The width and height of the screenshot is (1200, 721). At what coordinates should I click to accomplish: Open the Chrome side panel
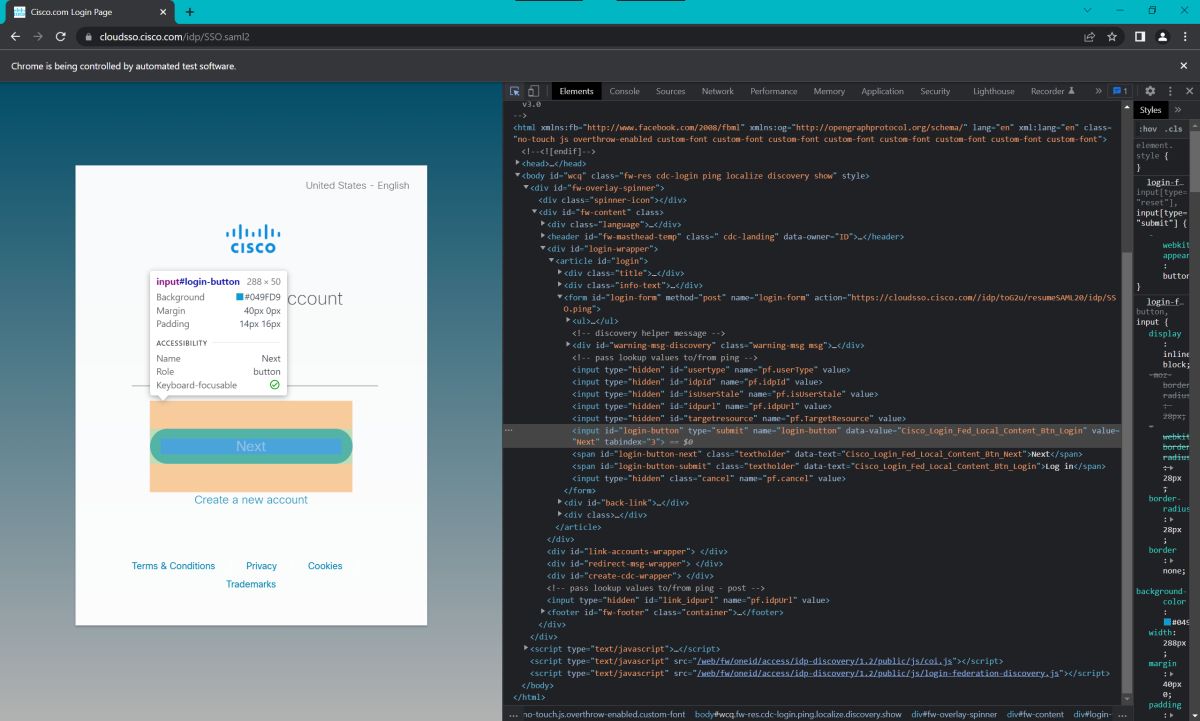click(1139, 37)
